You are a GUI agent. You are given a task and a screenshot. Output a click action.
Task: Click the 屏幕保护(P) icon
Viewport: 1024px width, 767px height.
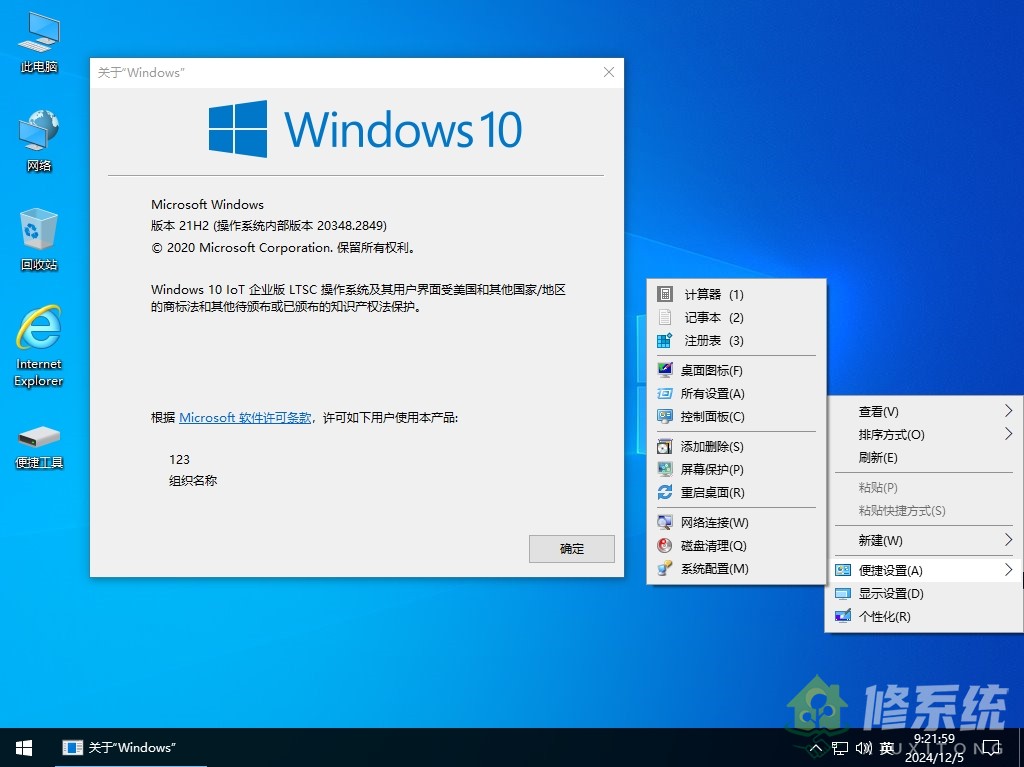point(664,469)
